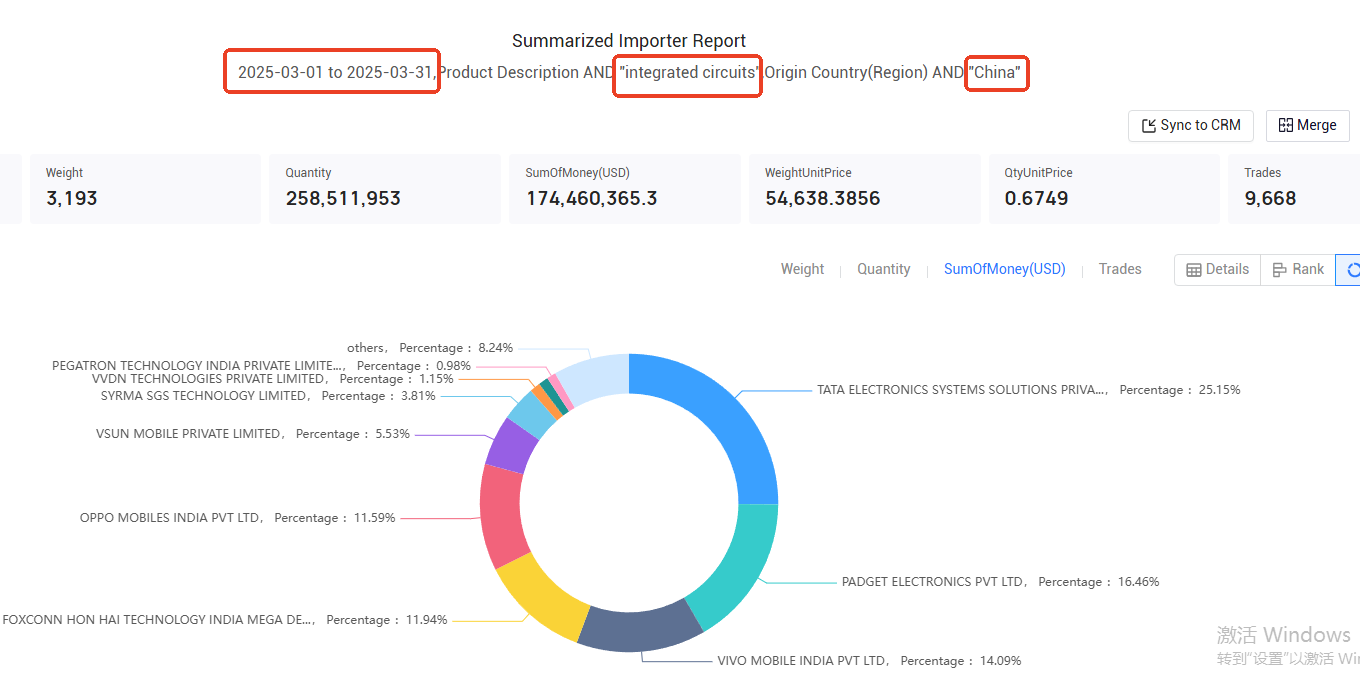1360x685 pixels.
Task: Open the Details table view
Action: point(1217,269)
